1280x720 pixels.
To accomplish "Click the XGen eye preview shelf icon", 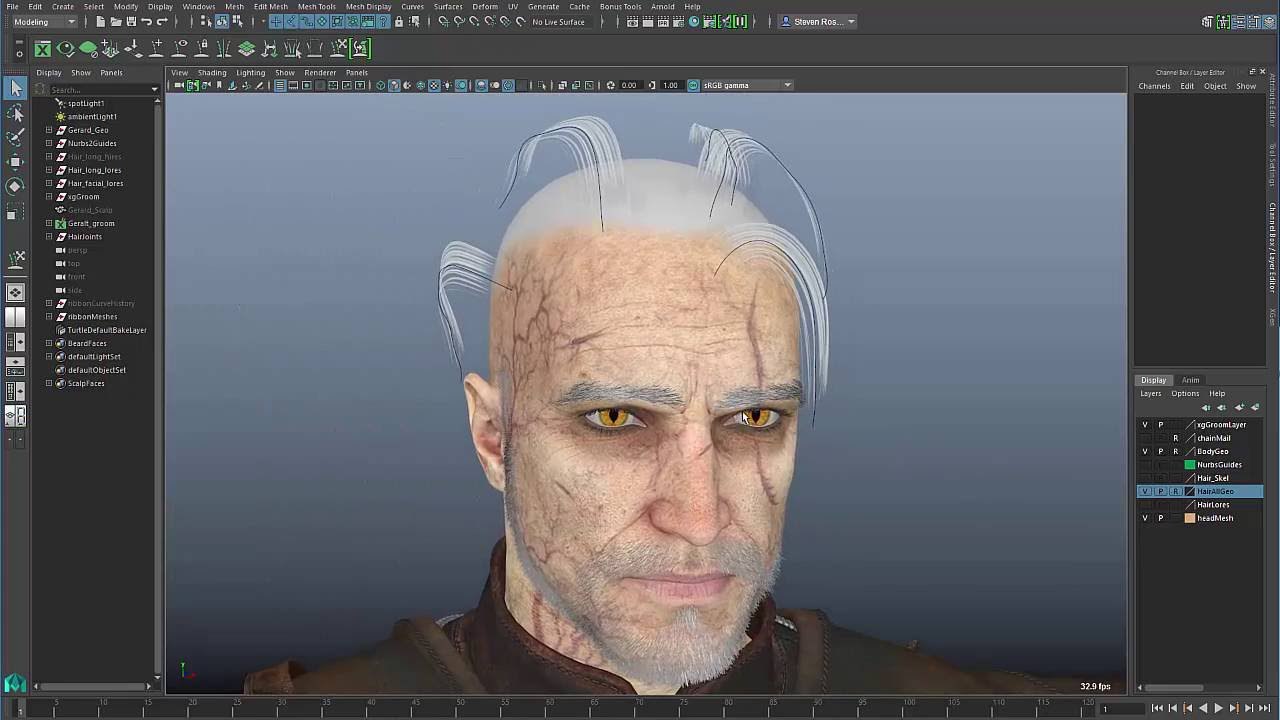I will tap(66, 48).
